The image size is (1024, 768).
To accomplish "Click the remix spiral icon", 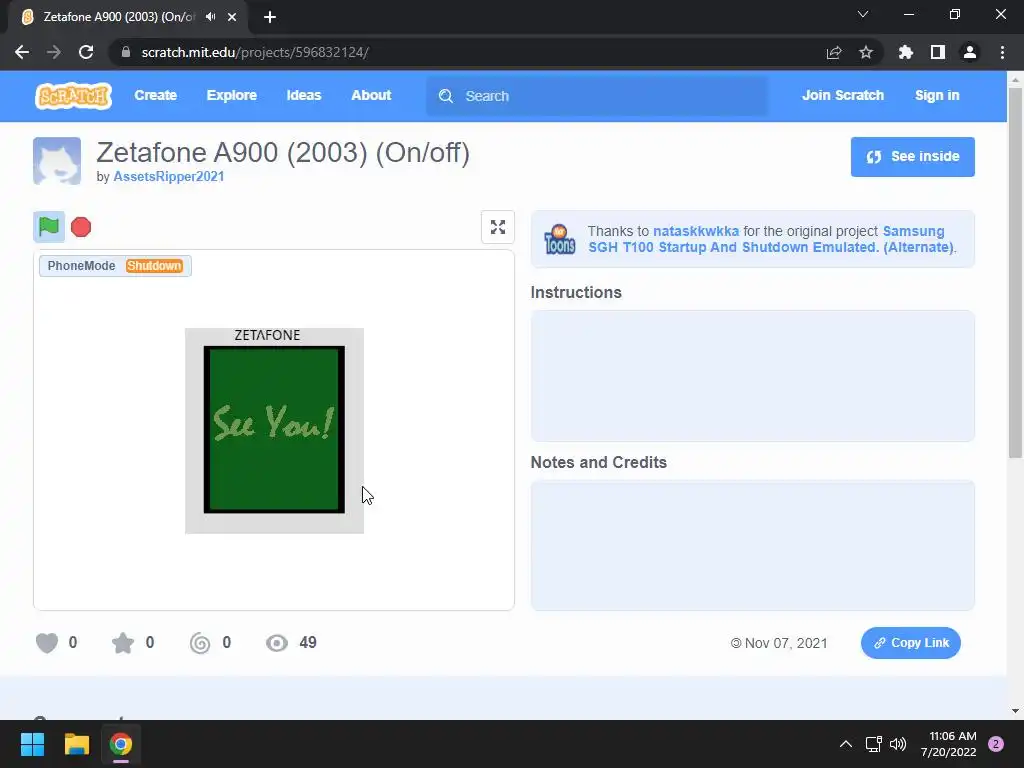I will coord(200,643).
